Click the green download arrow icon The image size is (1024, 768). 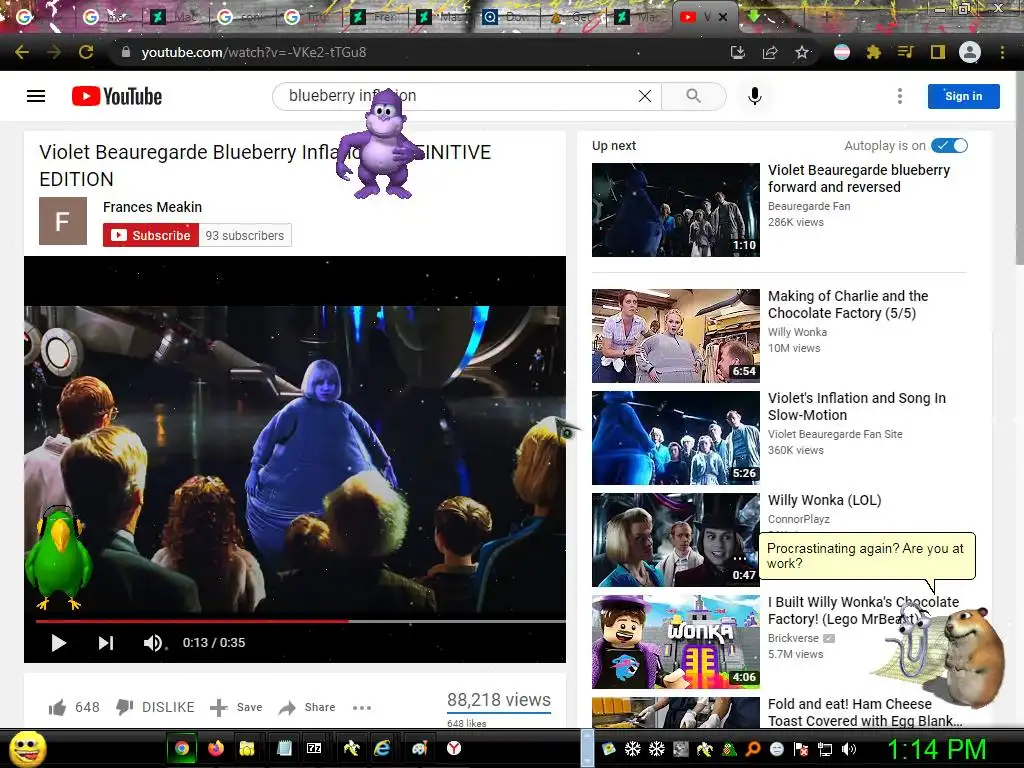[x=754, y=16]
